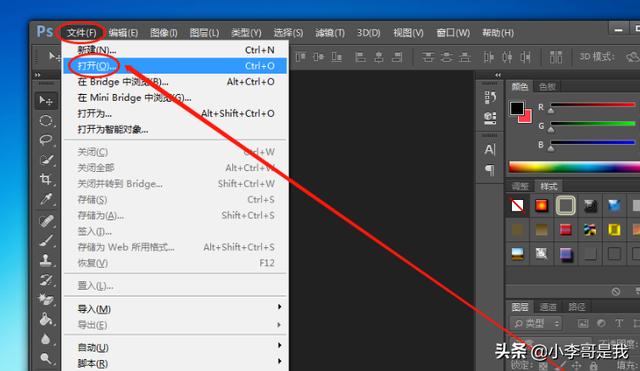Expand the 导入(M) submenu
This screenshot has width=640, height=371.
point(176,309)
